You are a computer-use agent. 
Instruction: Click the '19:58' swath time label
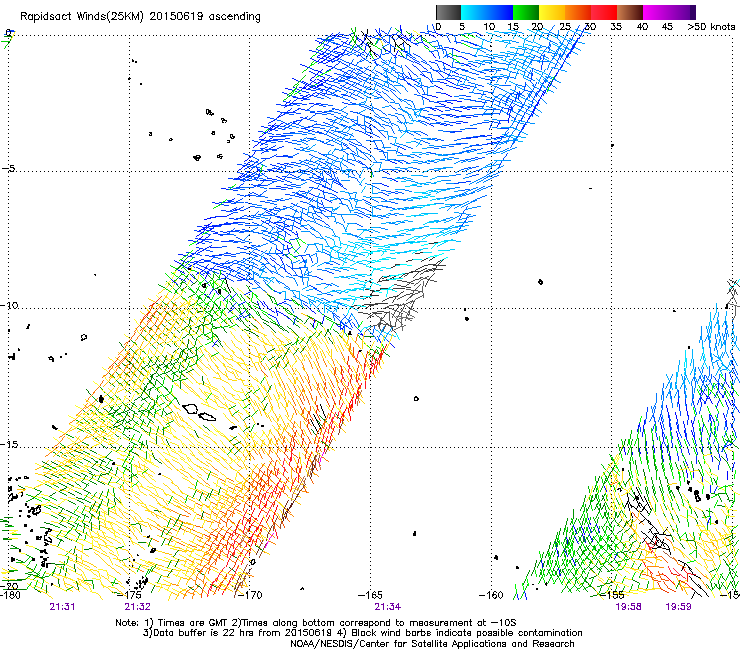click(x=628, y=607)
